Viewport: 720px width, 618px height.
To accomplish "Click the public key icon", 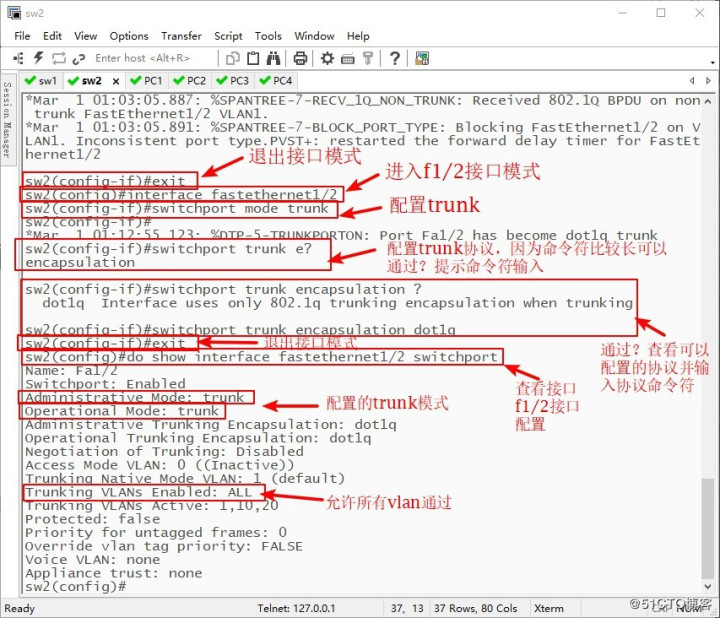I will click(x=368, y=58).
